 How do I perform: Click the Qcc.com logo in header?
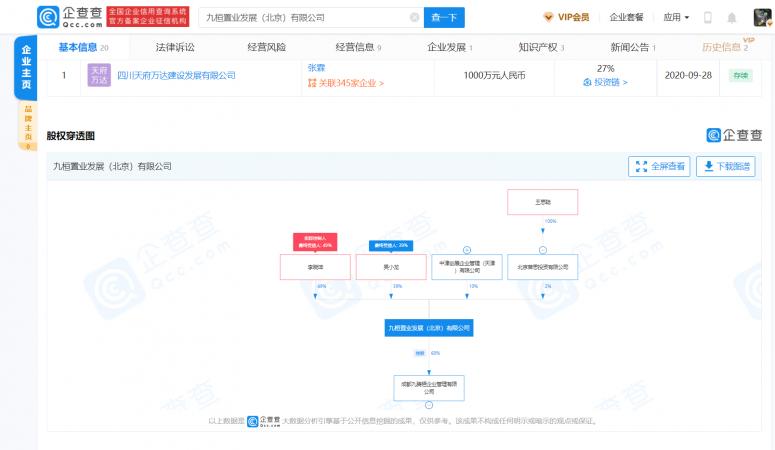click(70, 17)
